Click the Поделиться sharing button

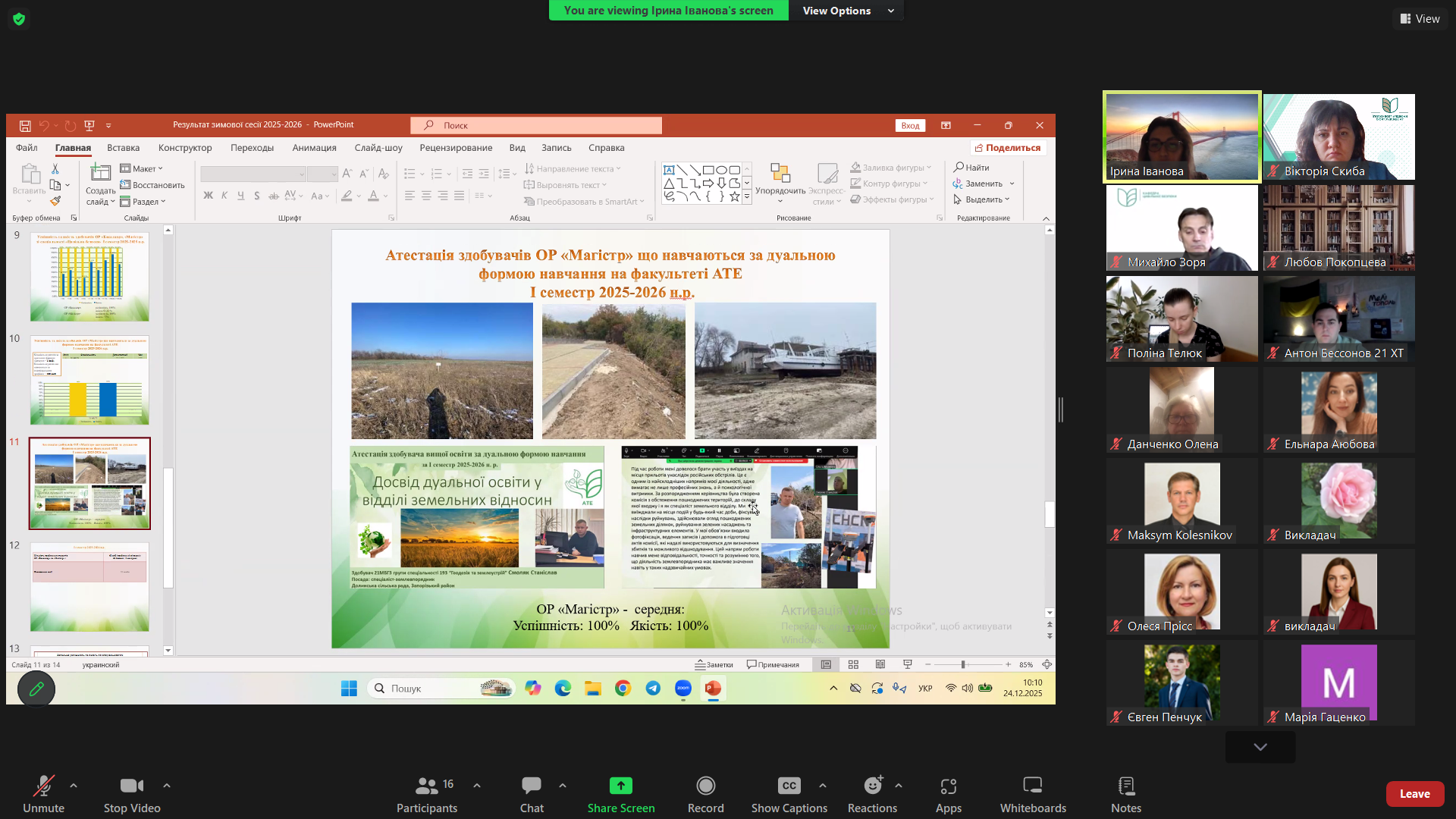1008,147
